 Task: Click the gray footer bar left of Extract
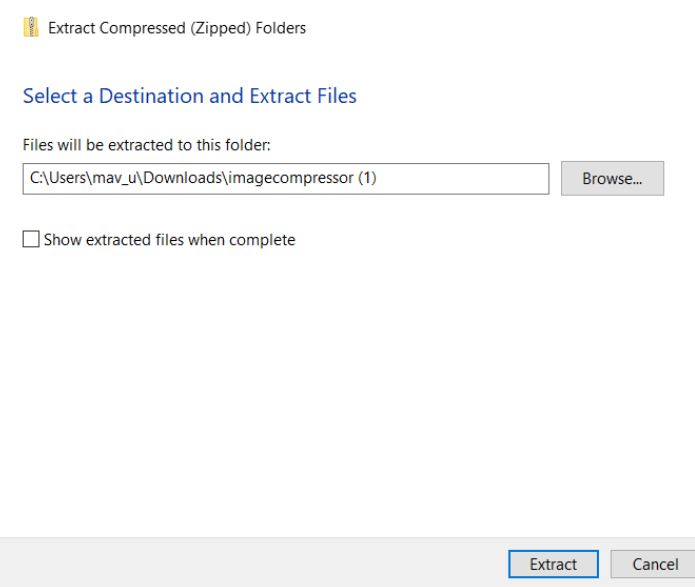pos(253,563)
